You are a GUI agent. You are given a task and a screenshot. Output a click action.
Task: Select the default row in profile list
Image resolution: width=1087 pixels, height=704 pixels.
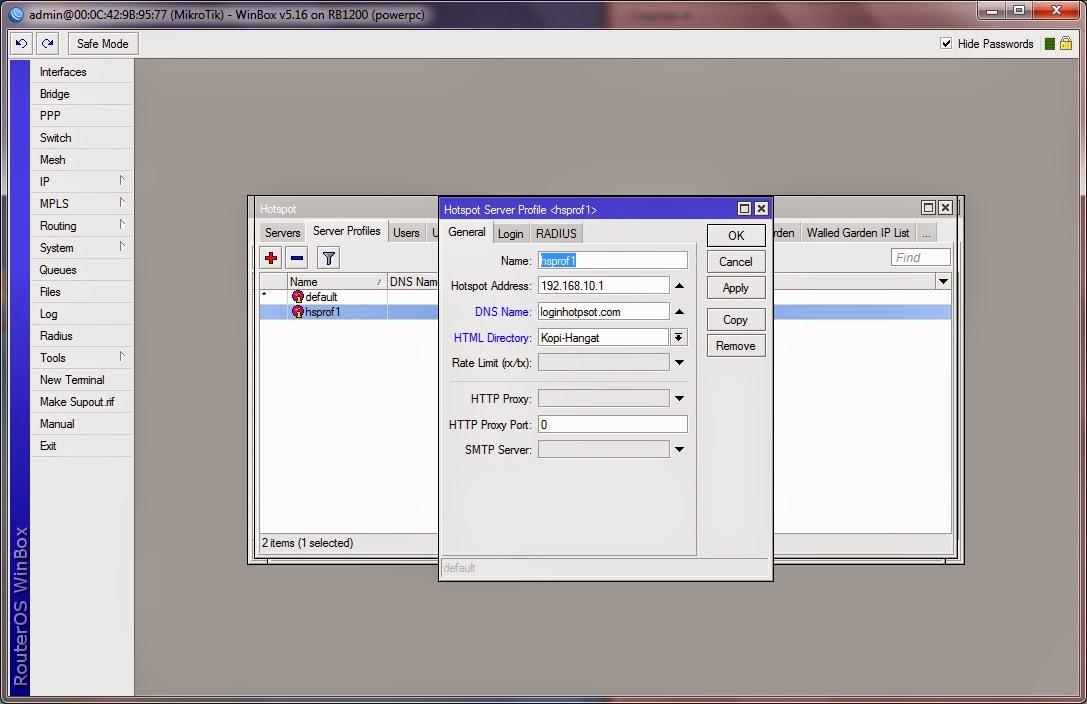tap(349, 297)
